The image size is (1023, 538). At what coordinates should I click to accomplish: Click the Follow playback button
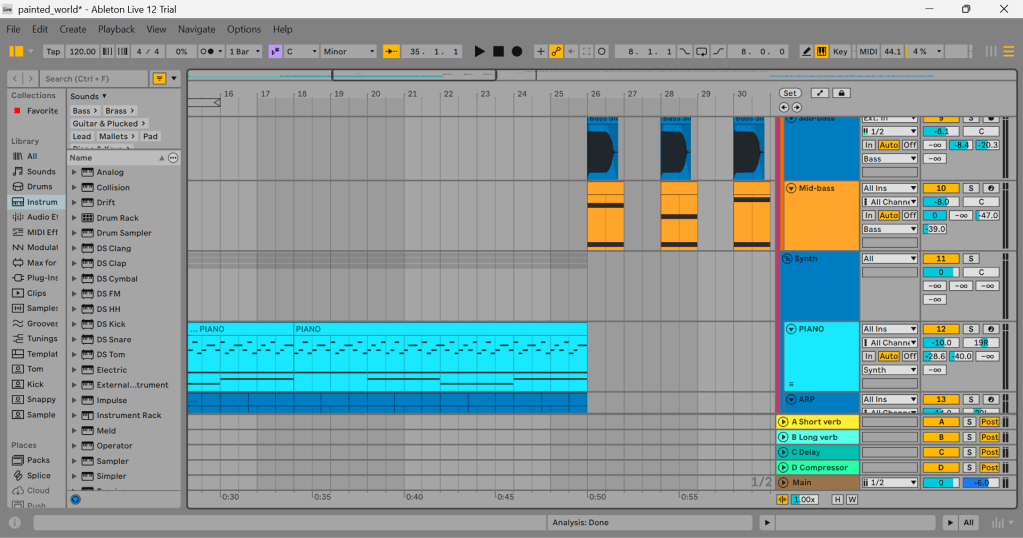tap(391, 51)
